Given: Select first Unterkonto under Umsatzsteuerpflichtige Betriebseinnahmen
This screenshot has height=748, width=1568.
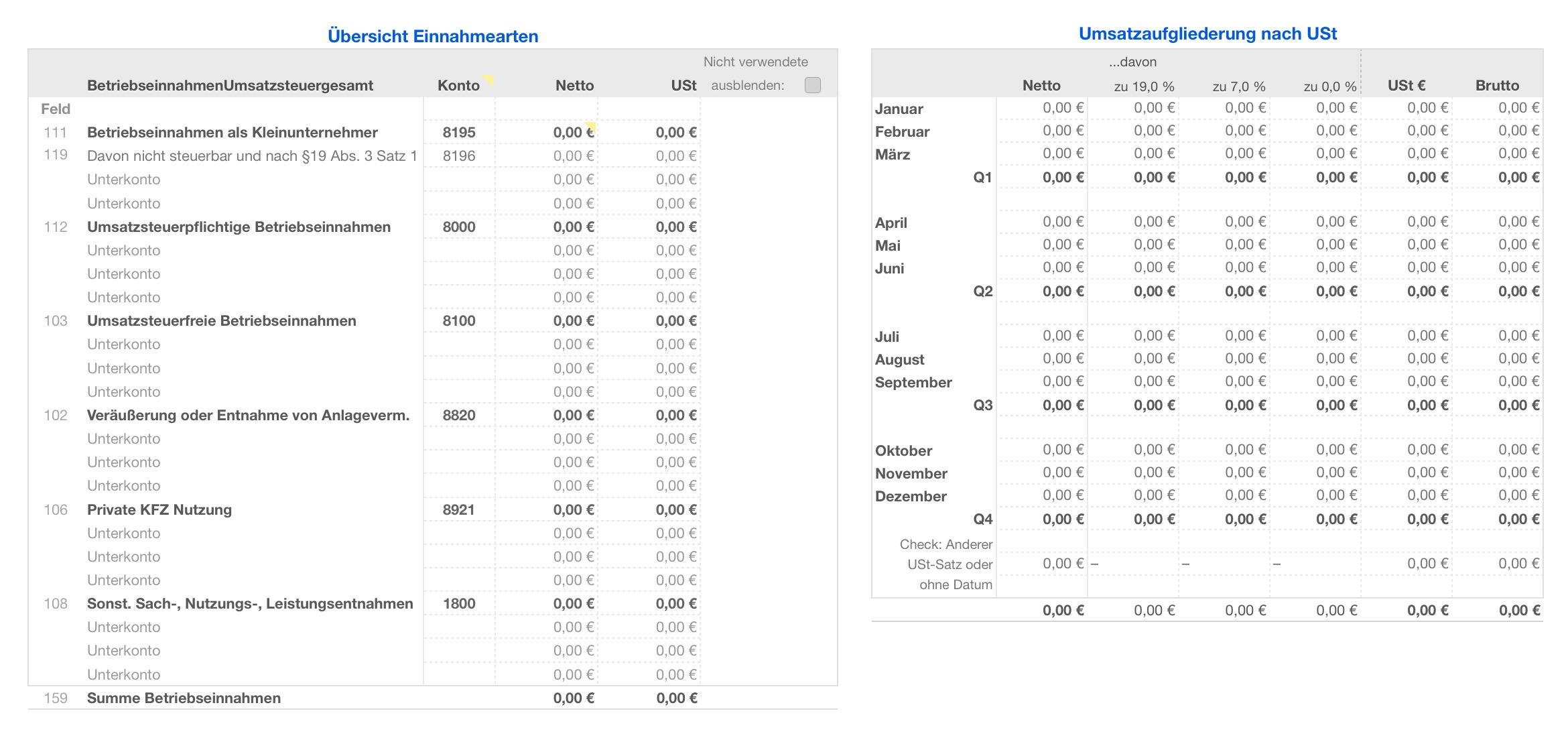Looking at the screenshot, I should (x=124, y=250).
